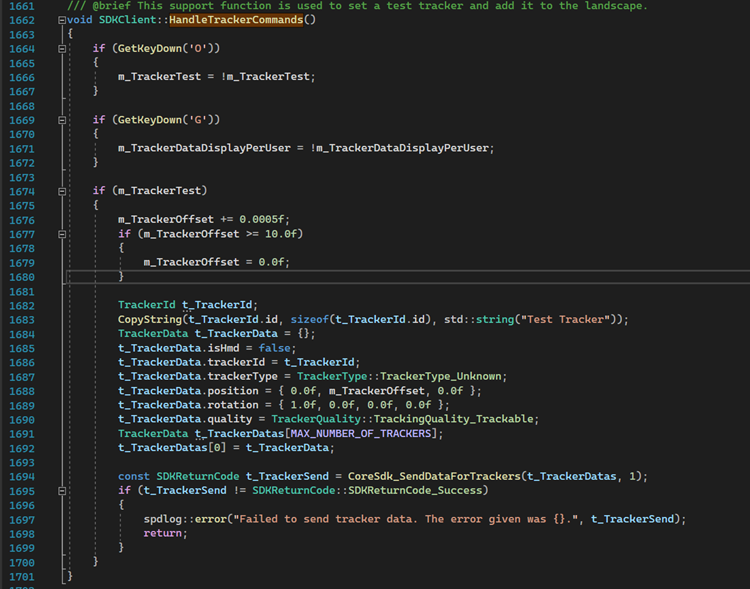Click closing brace on current line 1680

click(121, 276)
